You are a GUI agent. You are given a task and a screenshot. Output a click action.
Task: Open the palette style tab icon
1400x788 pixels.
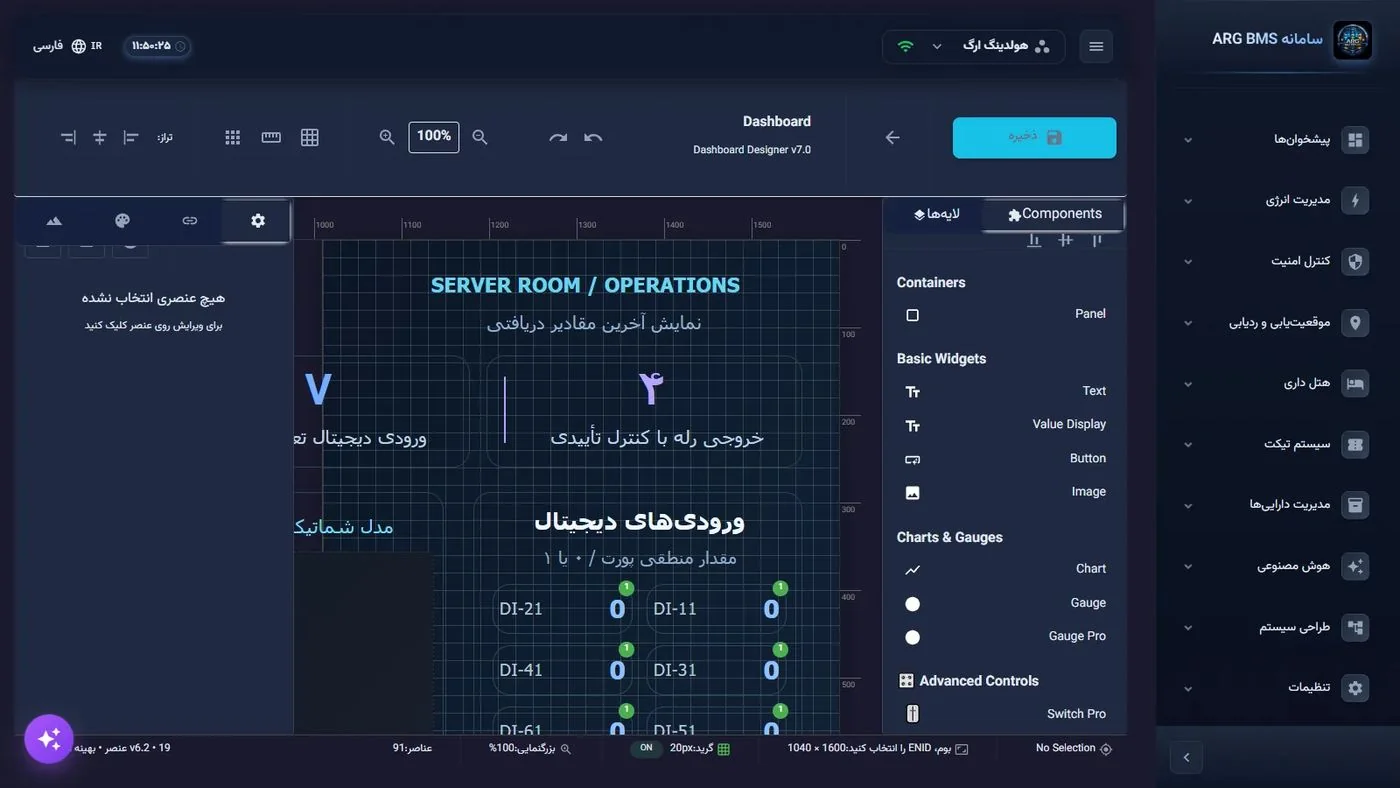pyautogui.click(x=122, y=221)
